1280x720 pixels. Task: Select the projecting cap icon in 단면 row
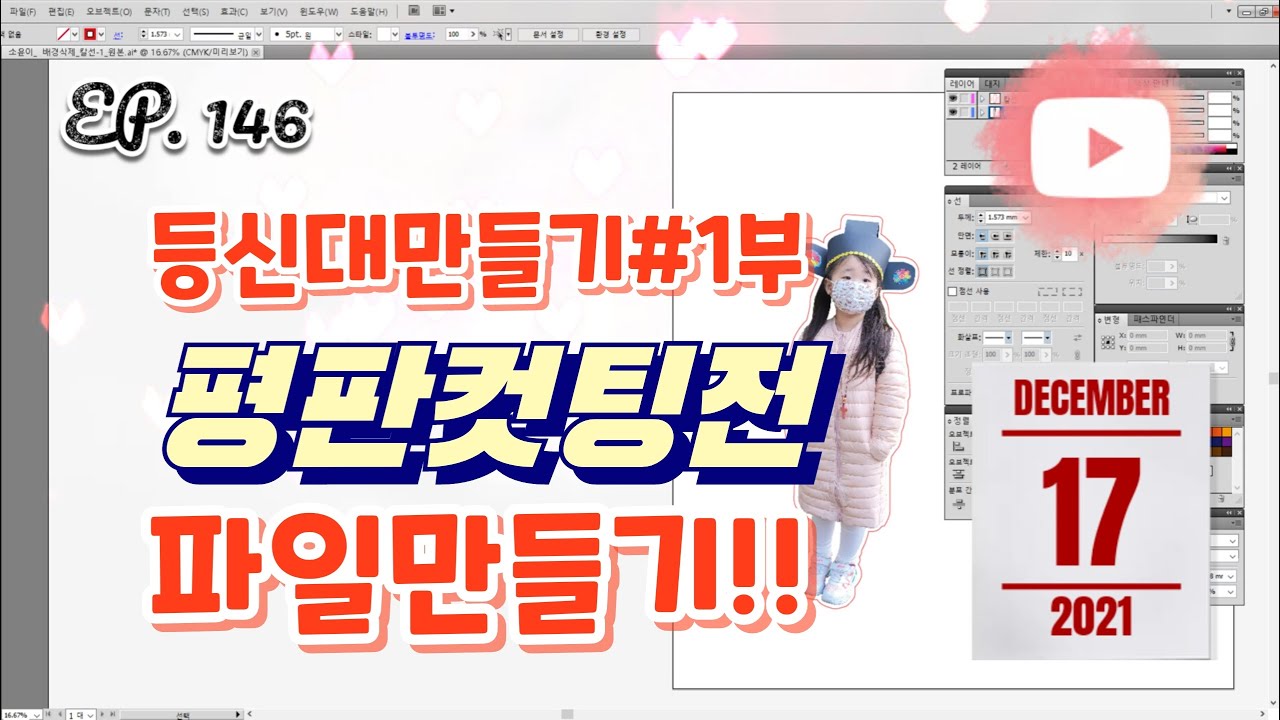pos(1007,236)
